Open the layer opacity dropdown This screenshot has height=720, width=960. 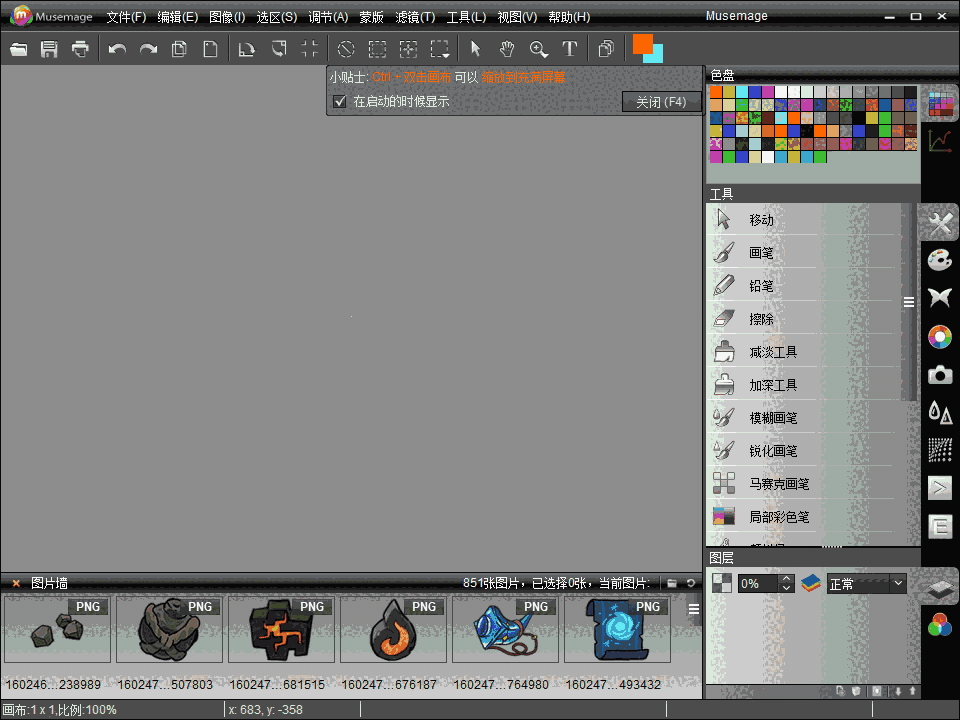coord(785,583)
